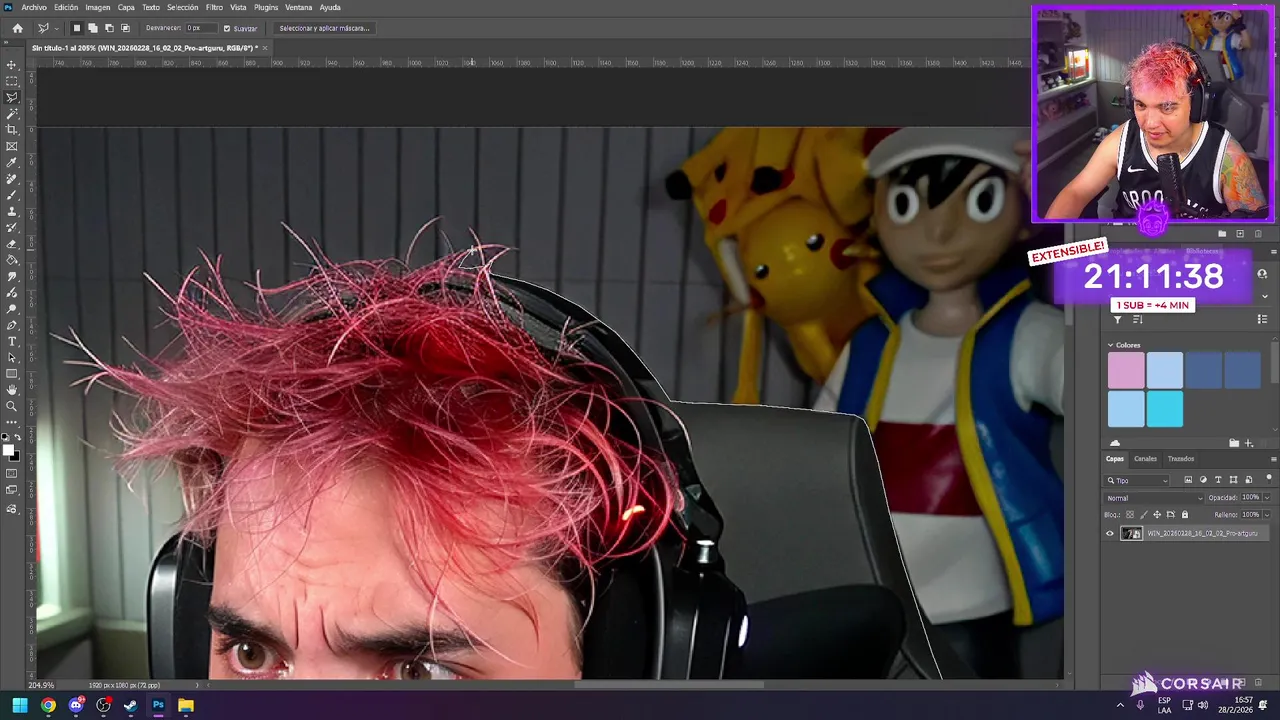Click the Home icon in options bar
This screenshot has width=1280, height=720.
pyautogui.click(x=17, y=28)
